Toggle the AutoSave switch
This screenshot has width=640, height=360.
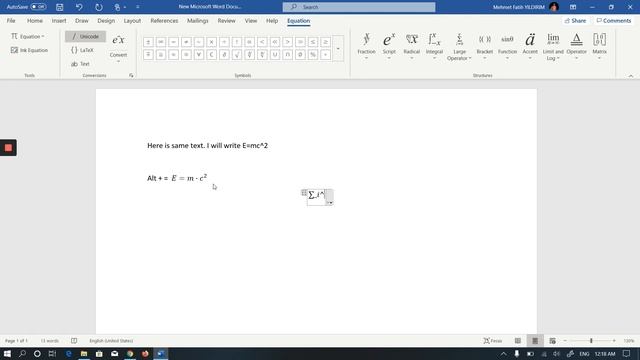coord(38,7)
